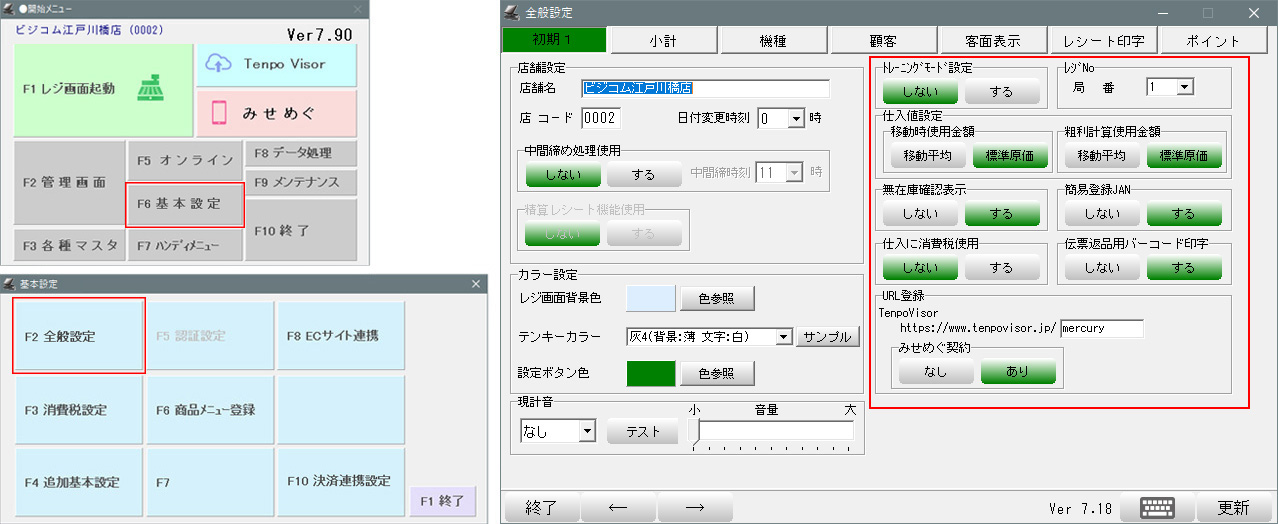Image resolution: width=1278 pixels, height=524 pixels.
Task: Switch to the レシート印字 tab
Action: [x=1104, y=41]
